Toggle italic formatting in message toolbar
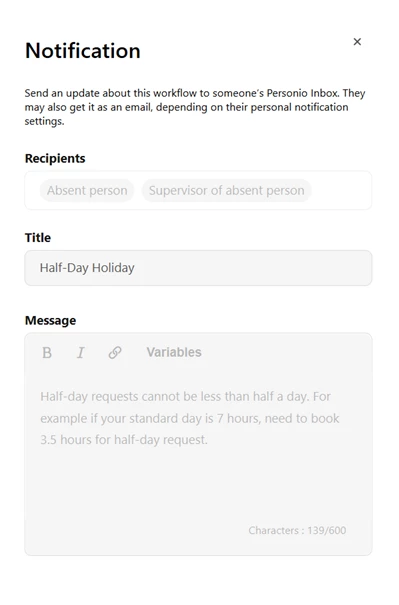Image resolution: width=399 pixels, height=605 pixels. point(80,353)
